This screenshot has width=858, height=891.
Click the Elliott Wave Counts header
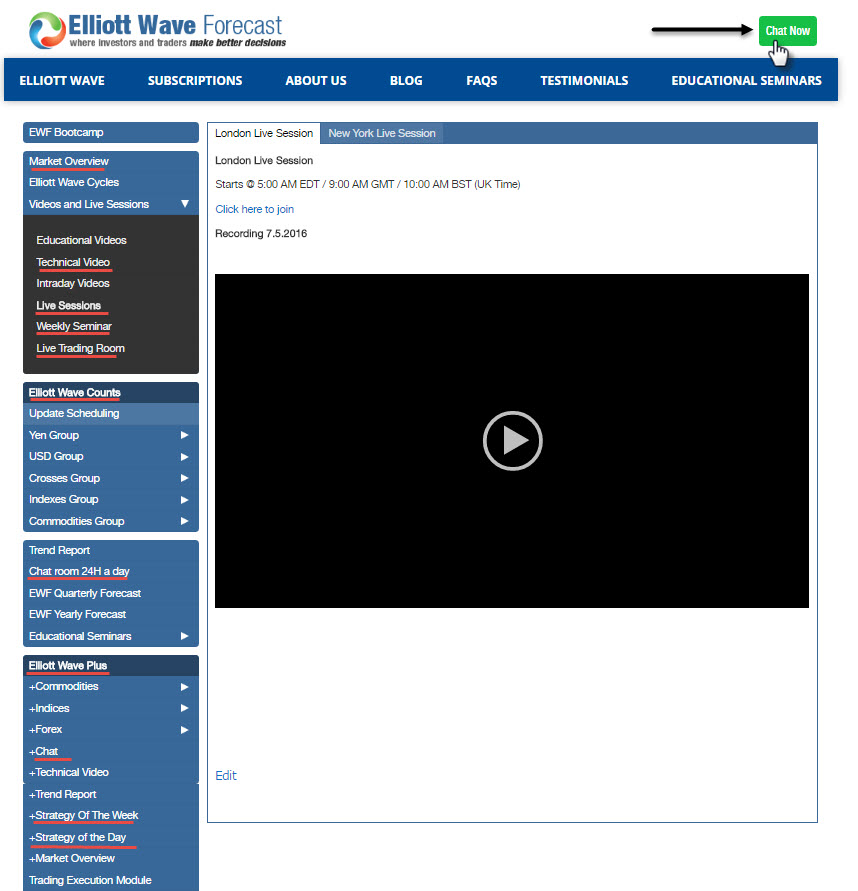(x=111, y=393)
